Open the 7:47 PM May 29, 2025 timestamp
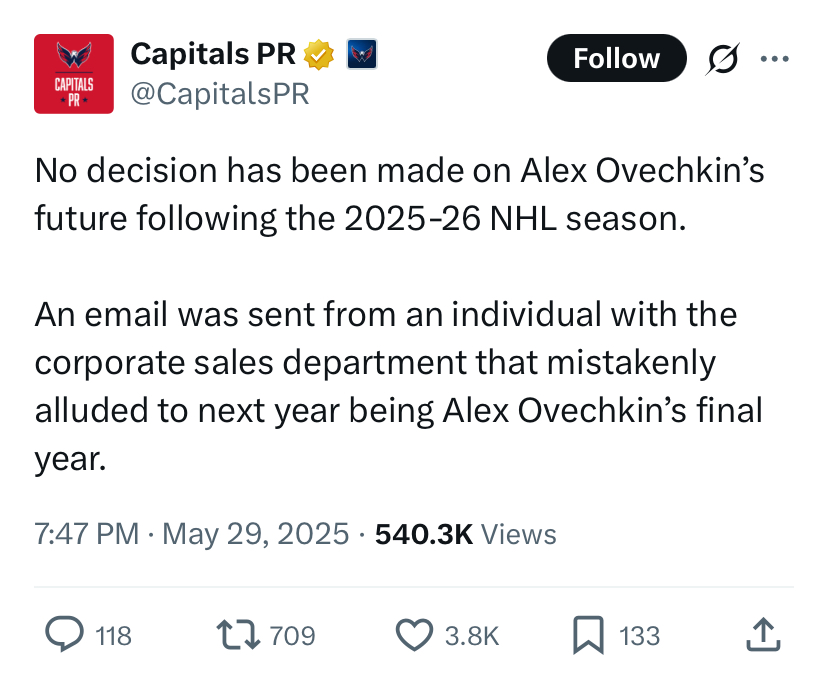This screenshot has height=677, width=828. [x=192, y=534]
